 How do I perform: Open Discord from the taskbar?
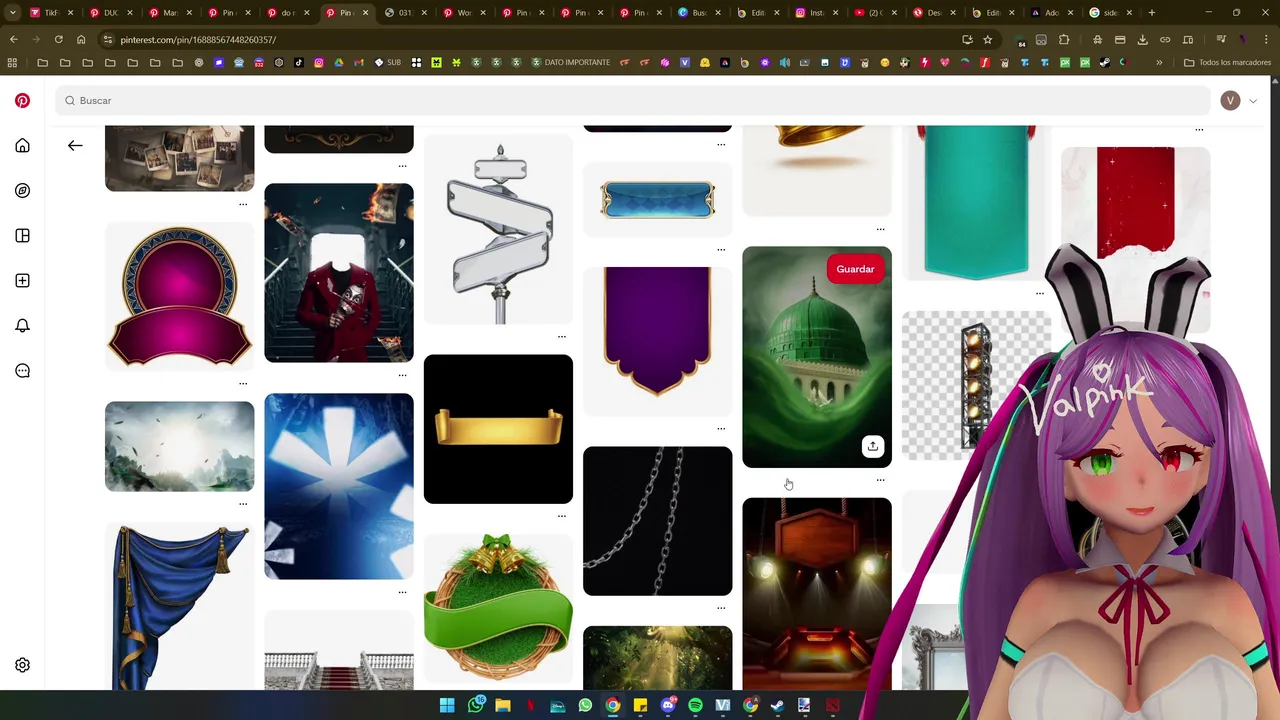[x=668, y=705]
